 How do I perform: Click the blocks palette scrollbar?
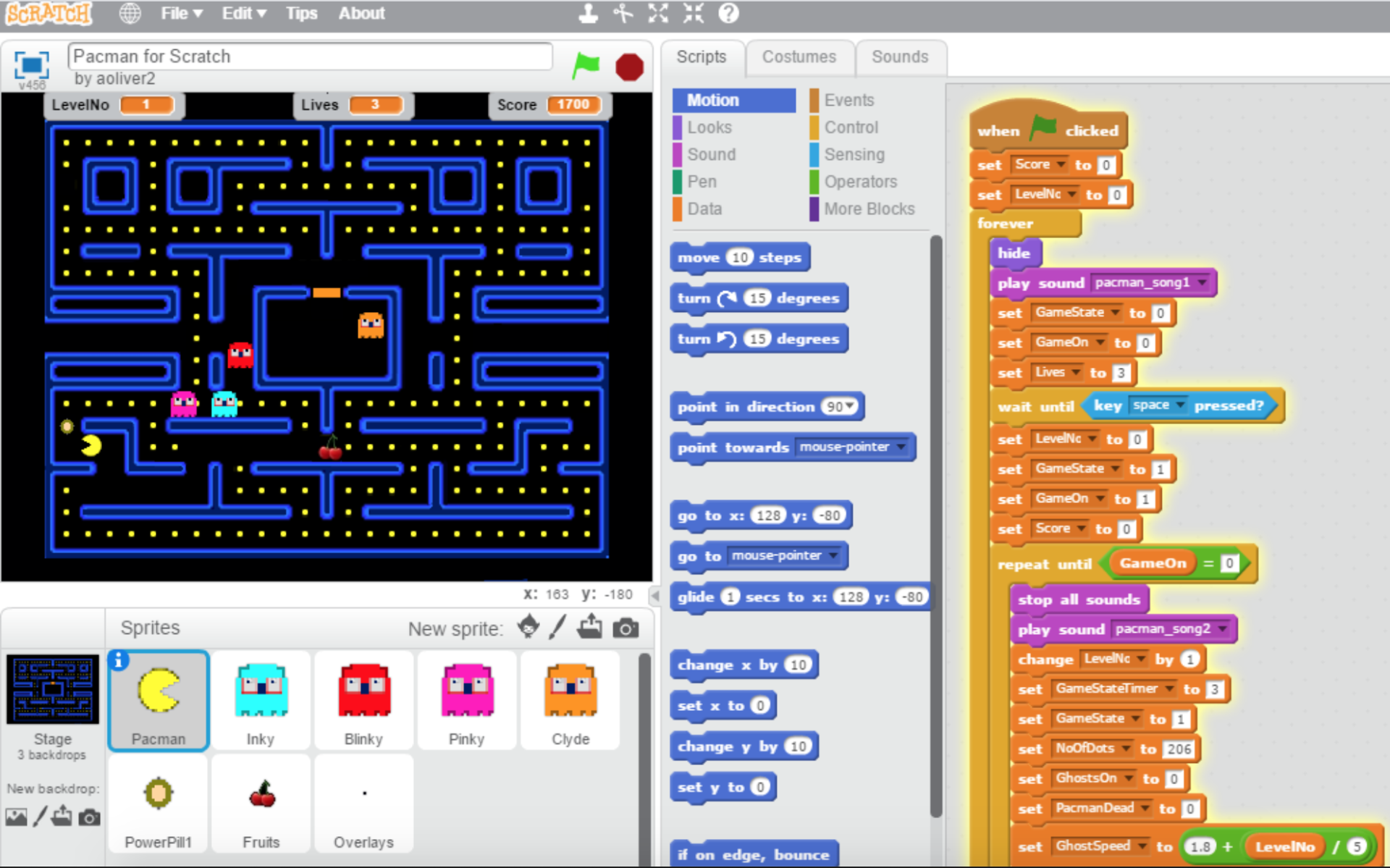[935, 526]
